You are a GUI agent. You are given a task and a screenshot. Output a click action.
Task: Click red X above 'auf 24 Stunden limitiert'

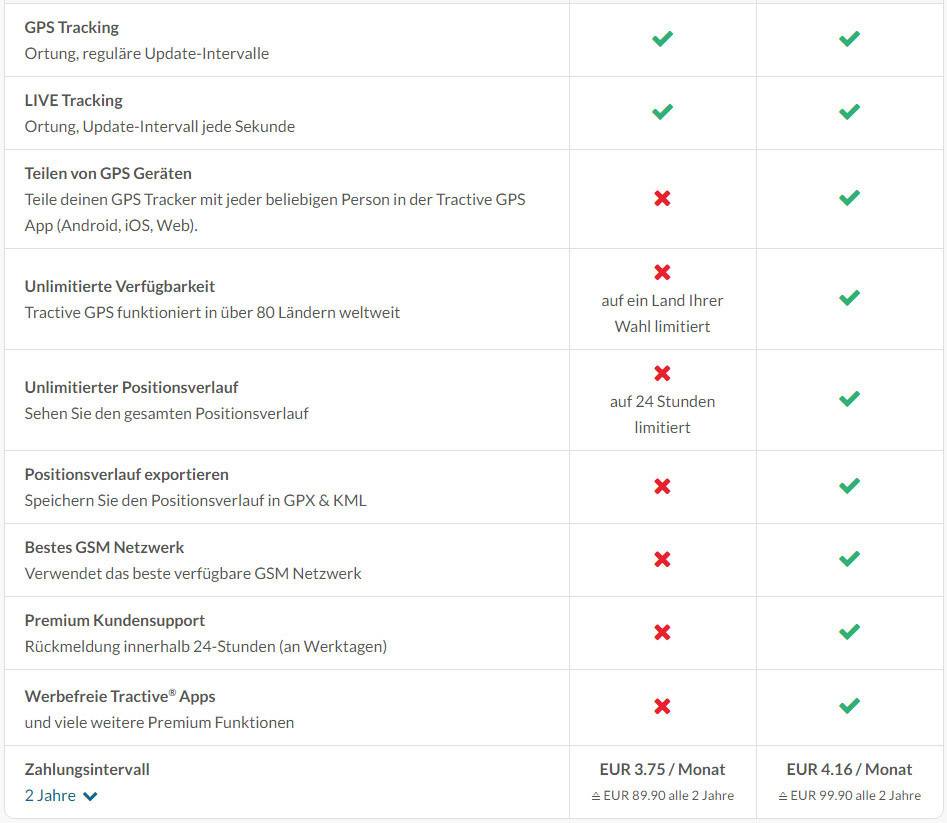click(662, 373)
